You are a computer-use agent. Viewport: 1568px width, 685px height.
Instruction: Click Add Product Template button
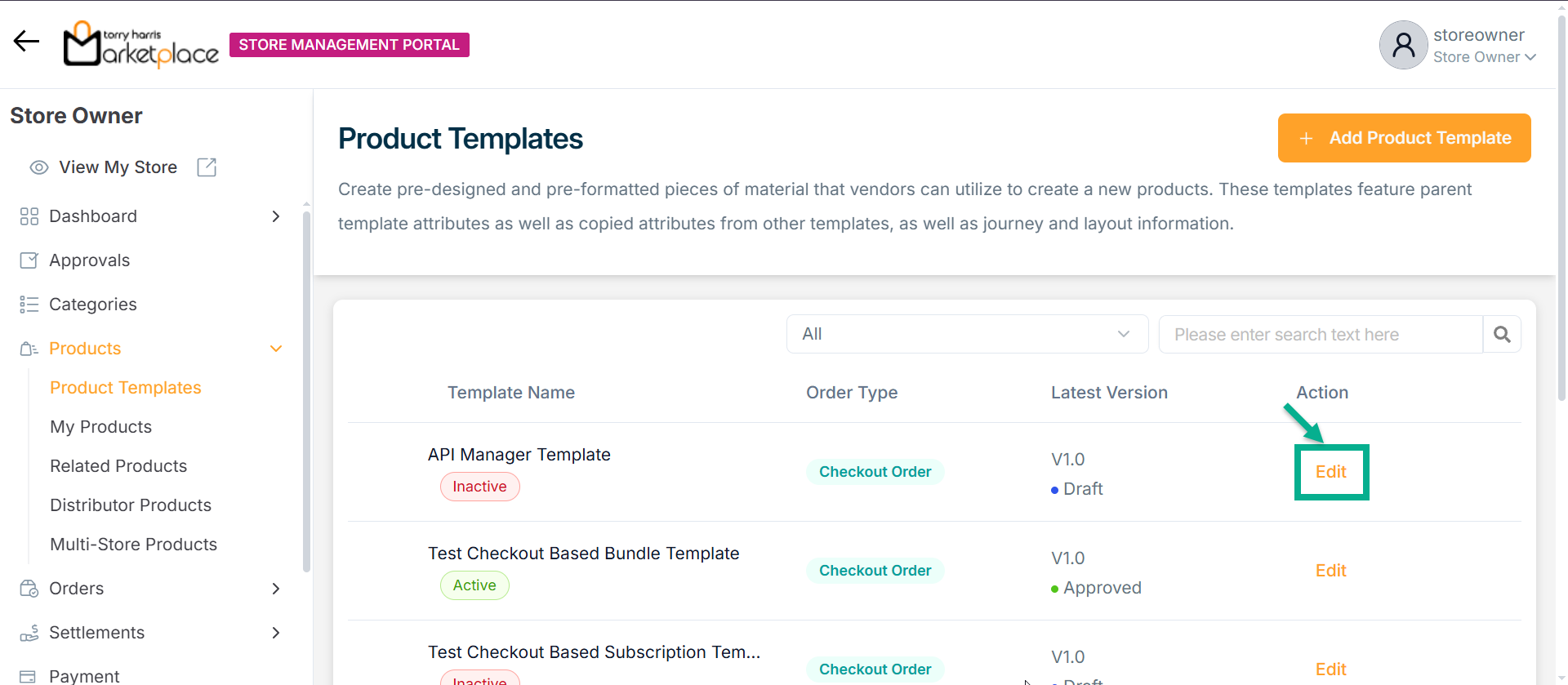click(1404, 138)
